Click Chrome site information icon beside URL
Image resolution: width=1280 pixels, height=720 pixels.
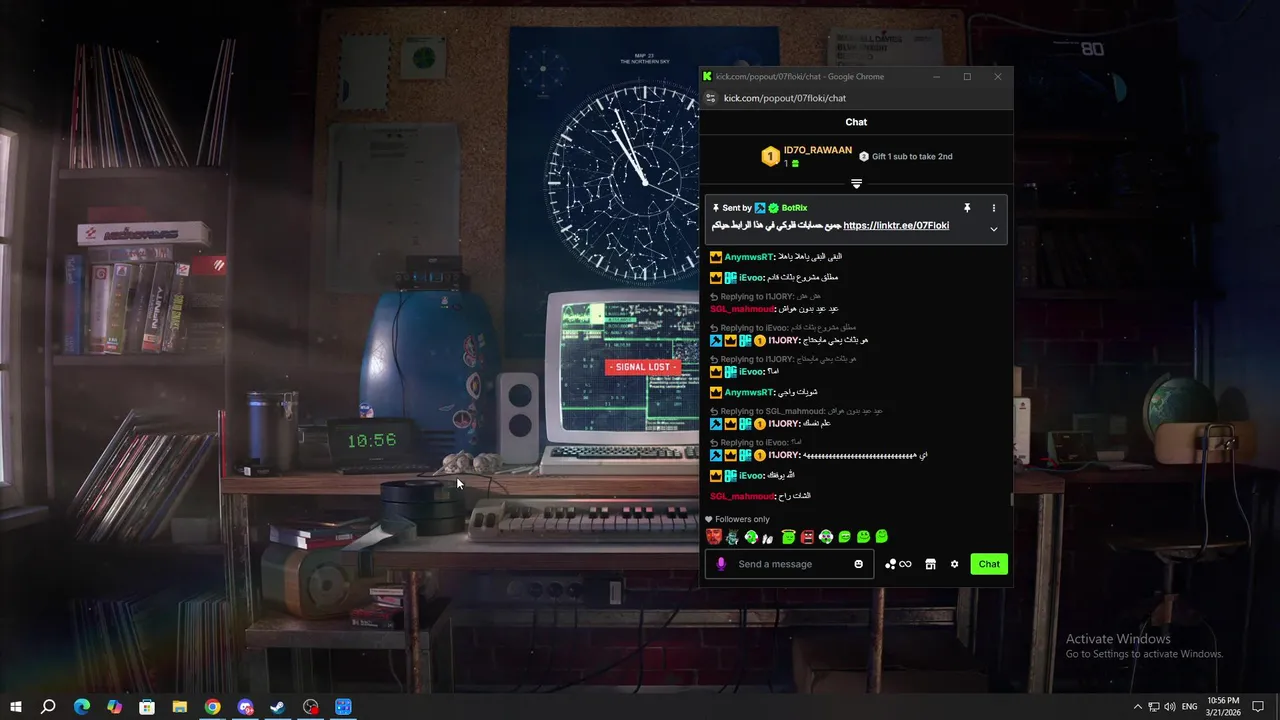point(711,98)
